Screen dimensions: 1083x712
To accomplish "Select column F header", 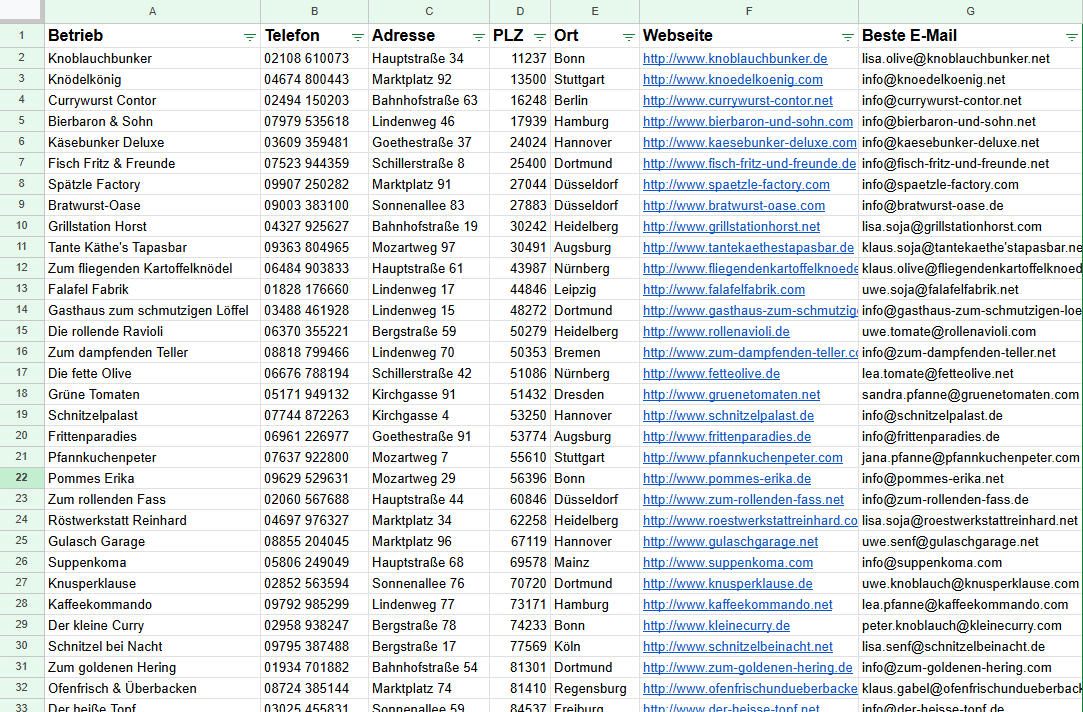I will pyautogui.click(x=748, y=11).
